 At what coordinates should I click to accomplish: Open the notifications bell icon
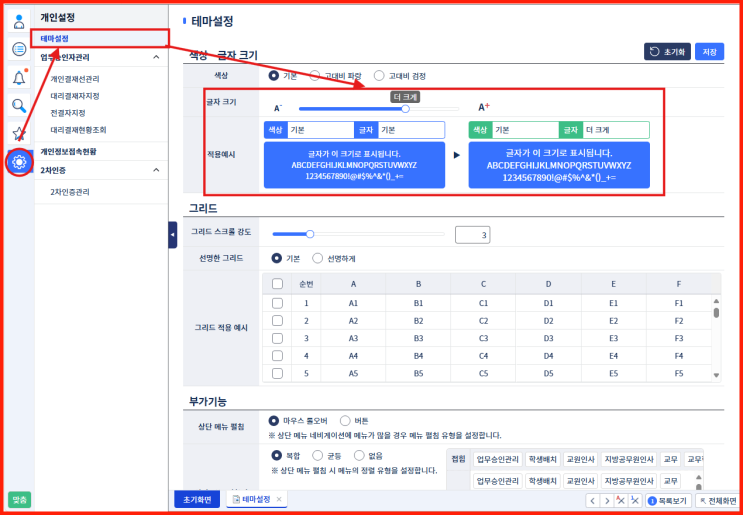(x=19, y=77)
